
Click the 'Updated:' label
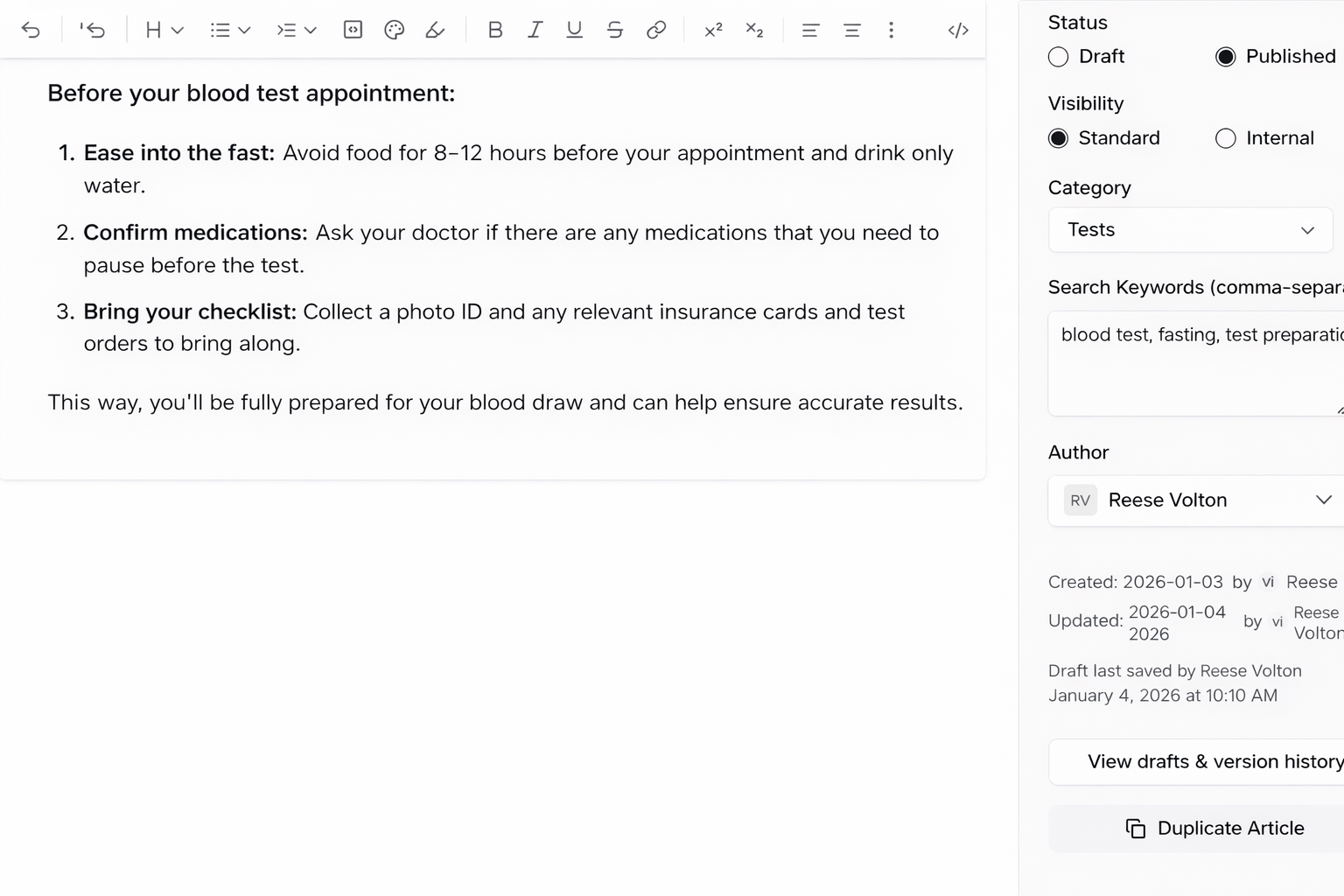pyautogui.click(x=1085, y=620)
